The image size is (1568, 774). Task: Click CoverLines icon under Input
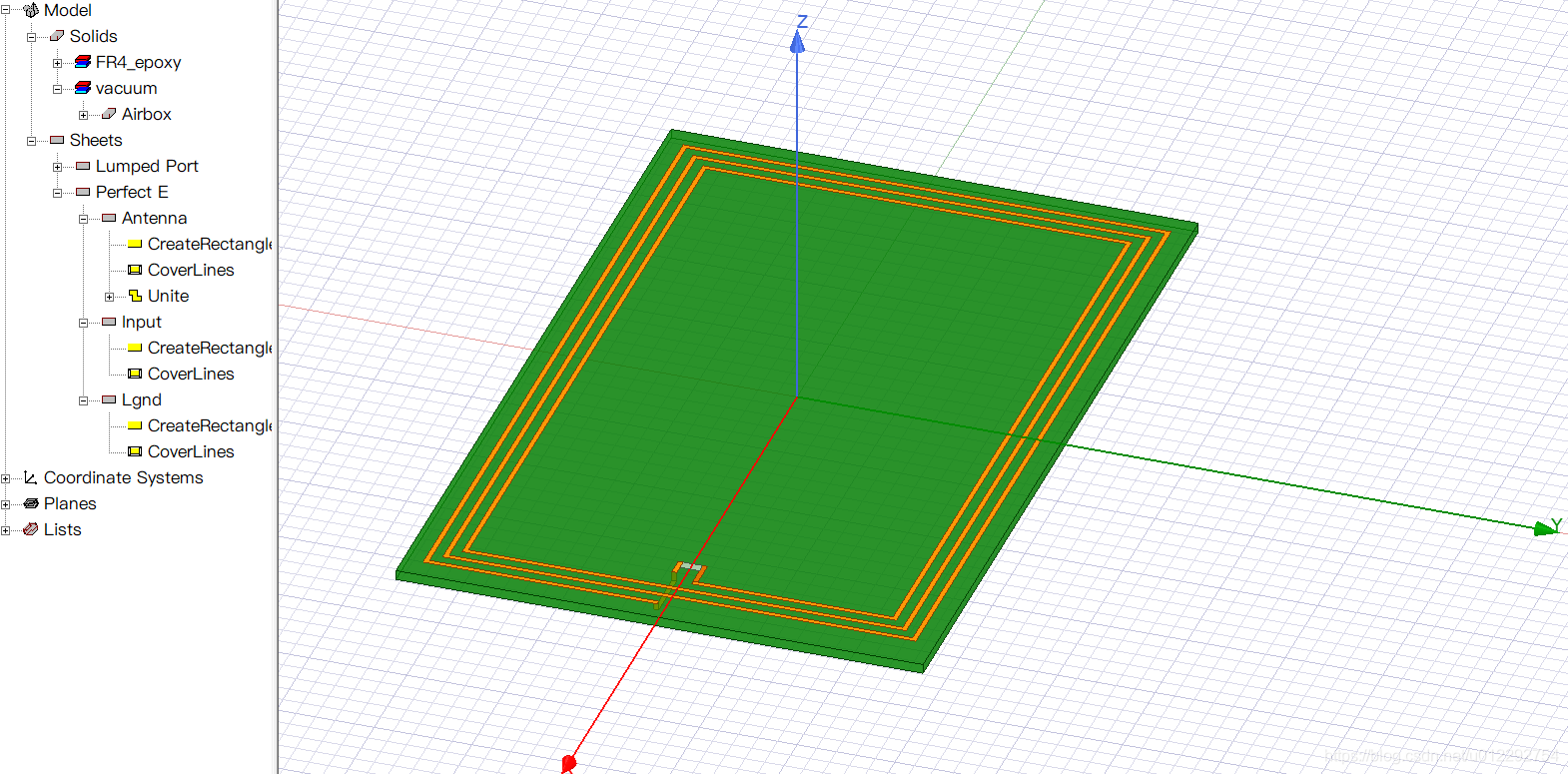135,374
